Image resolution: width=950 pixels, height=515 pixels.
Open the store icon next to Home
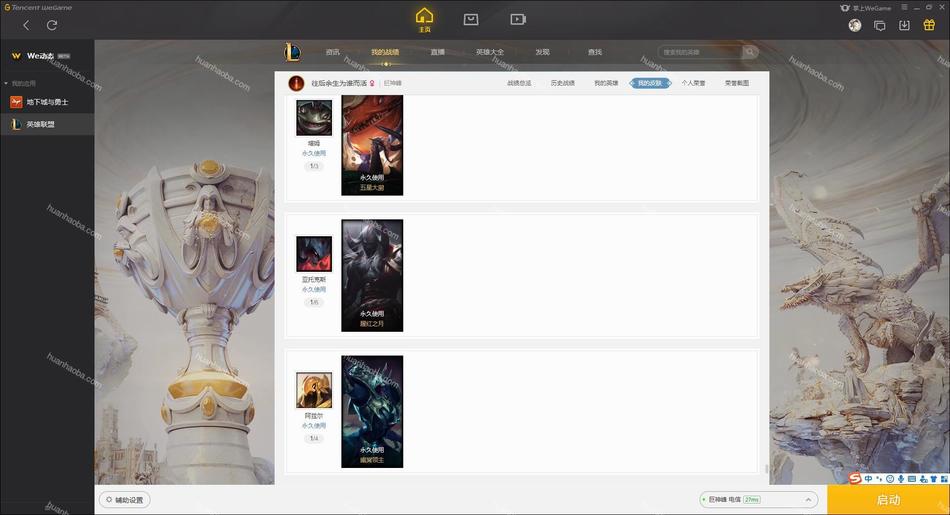471,20
